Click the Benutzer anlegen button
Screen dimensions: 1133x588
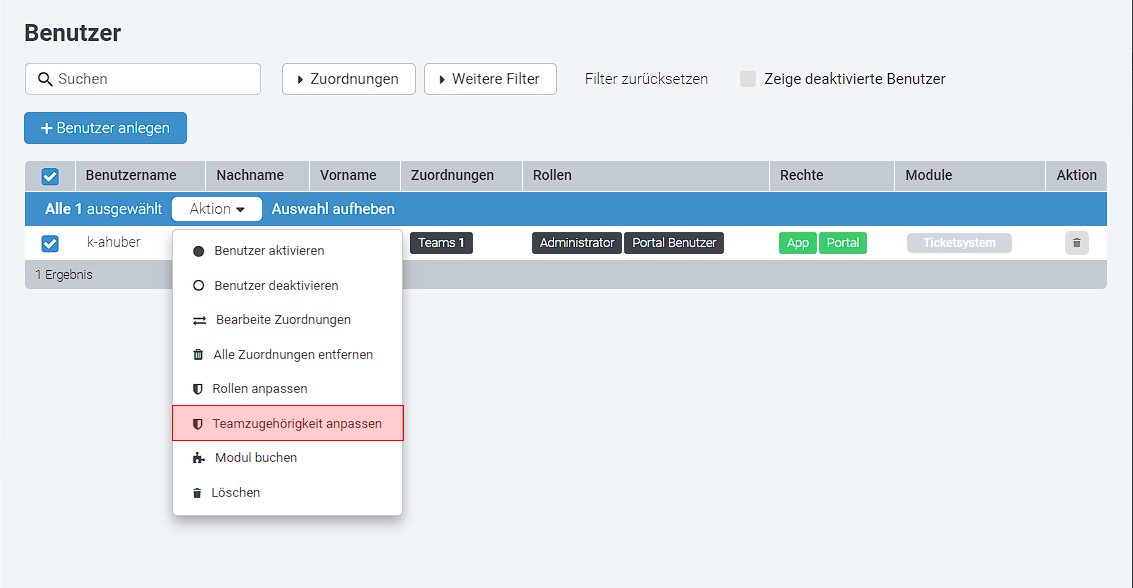coord(105,128)
